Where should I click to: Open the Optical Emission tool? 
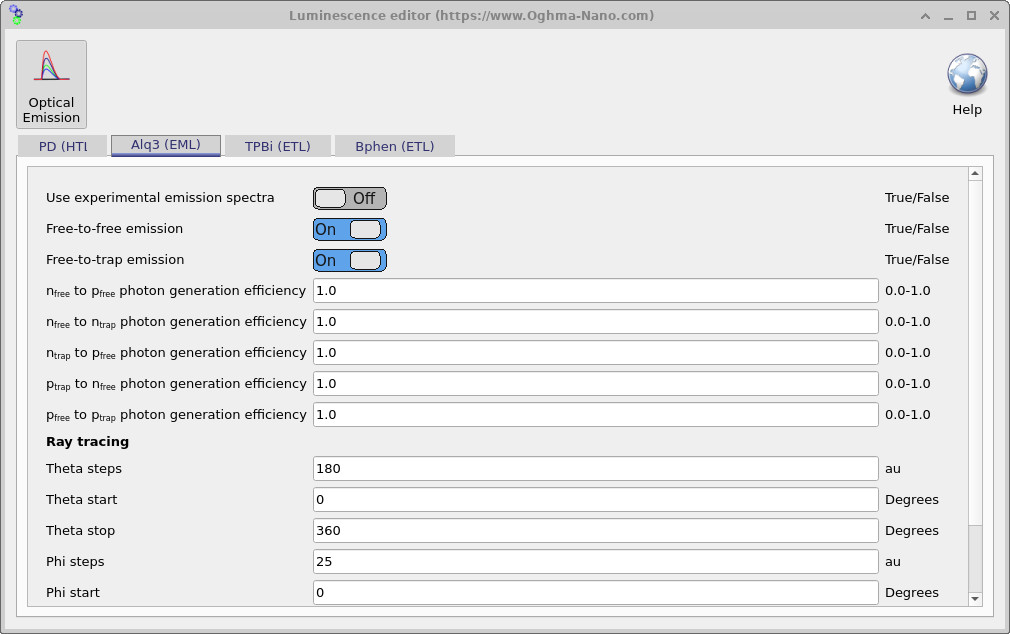[x=51, y=84]
